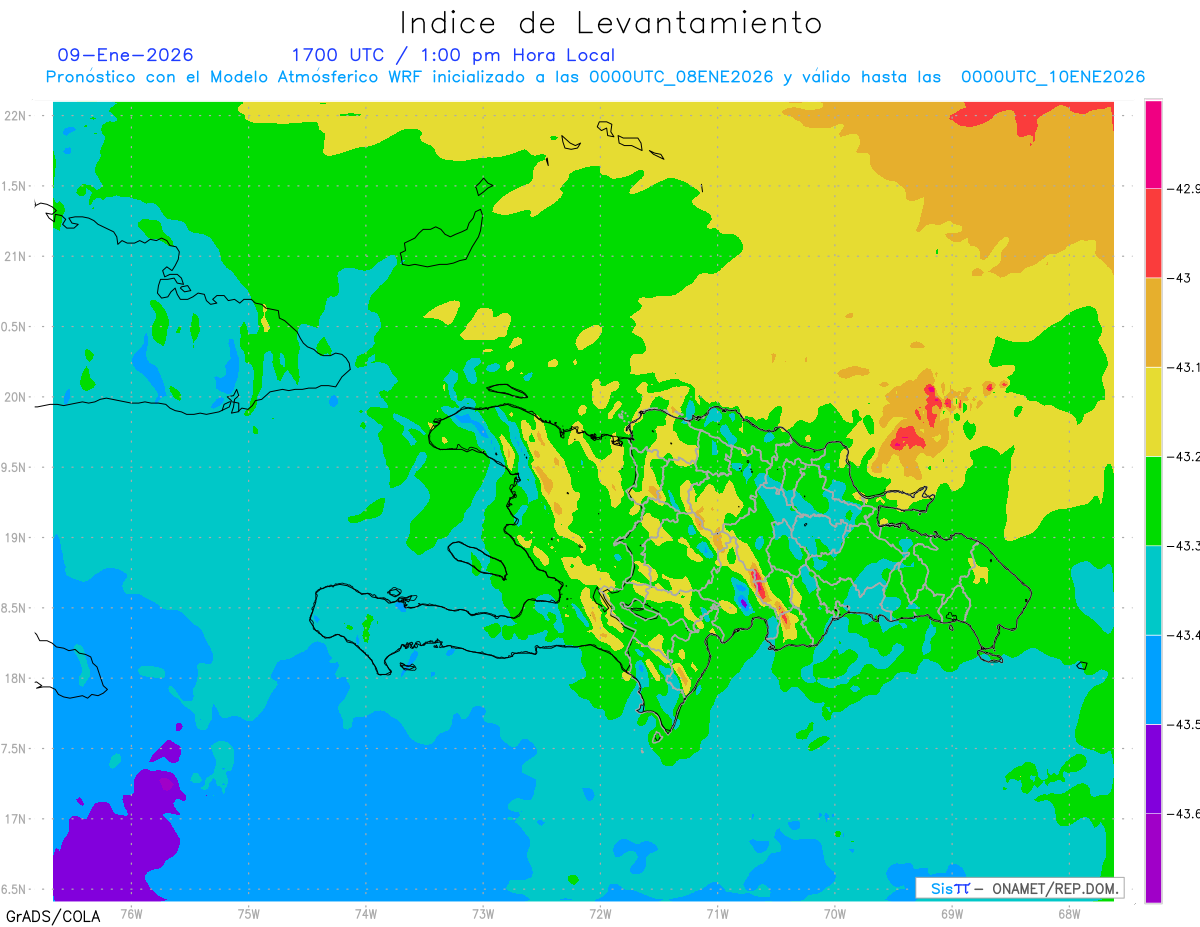Select the '72W' longitude label
Image resolution: width=1200 pixels, height=927 pixels.
tap(600, 914)
